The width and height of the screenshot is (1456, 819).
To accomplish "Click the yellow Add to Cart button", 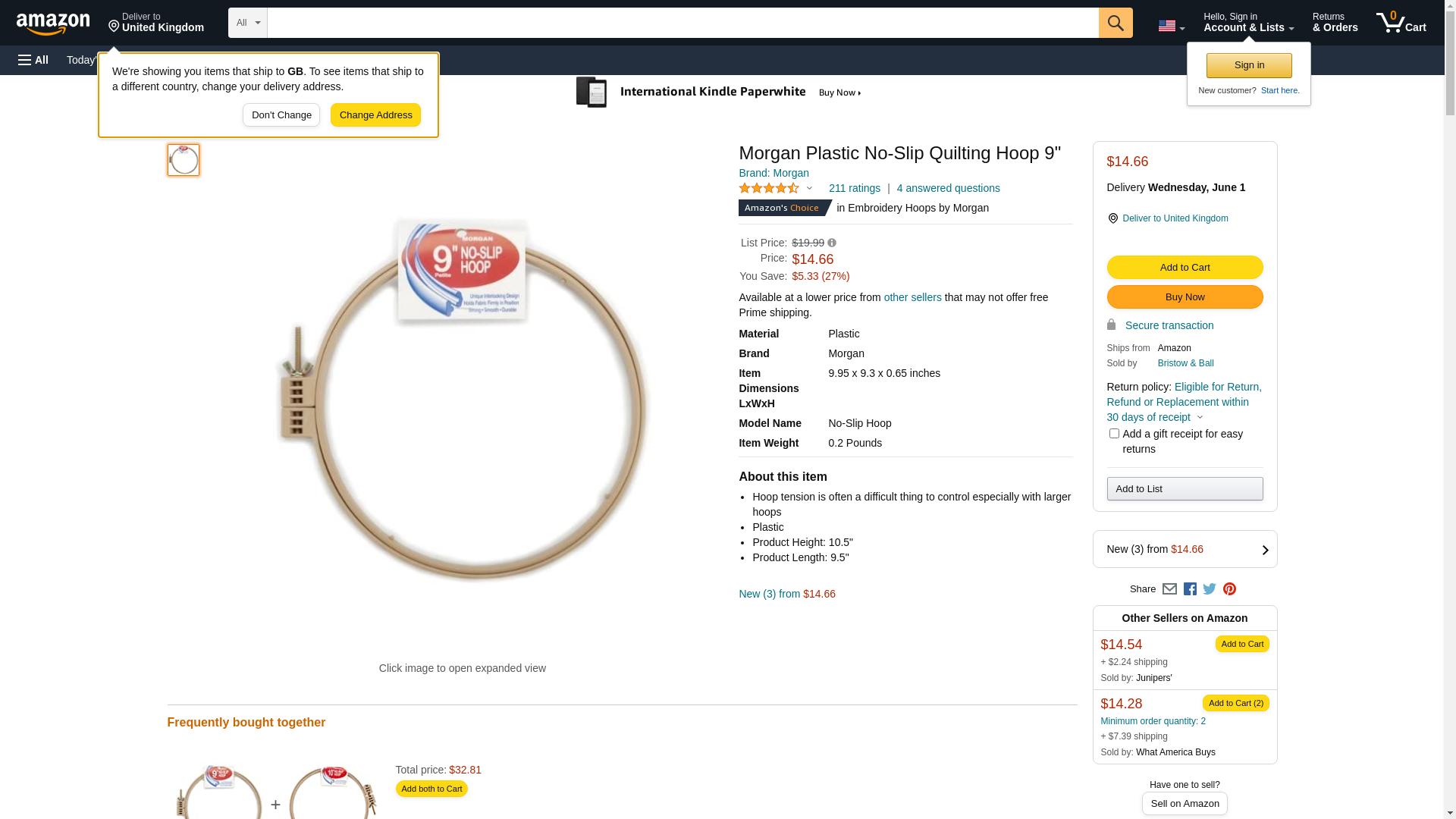I will coord(1185,268).
